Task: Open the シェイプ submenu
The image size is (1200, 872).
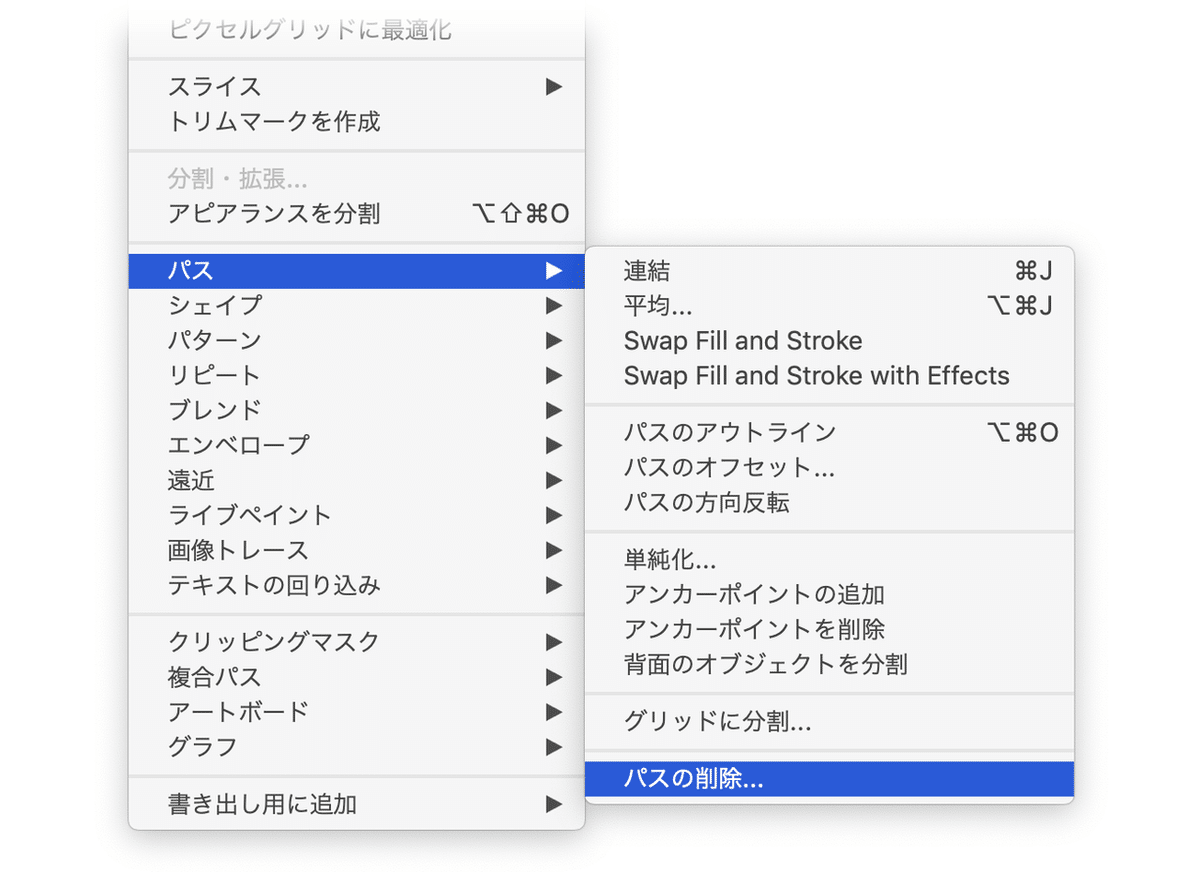Action: pos(356,305)
